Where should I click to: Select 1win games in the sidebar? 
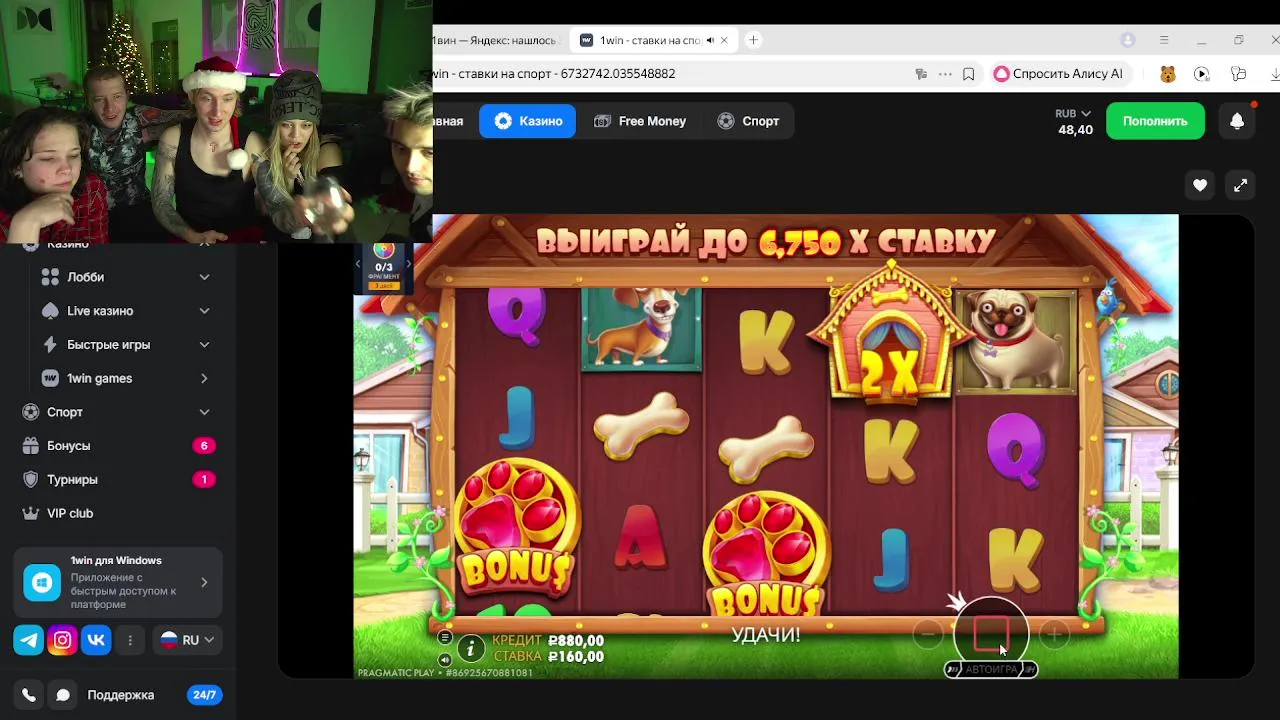coord(99,378)
